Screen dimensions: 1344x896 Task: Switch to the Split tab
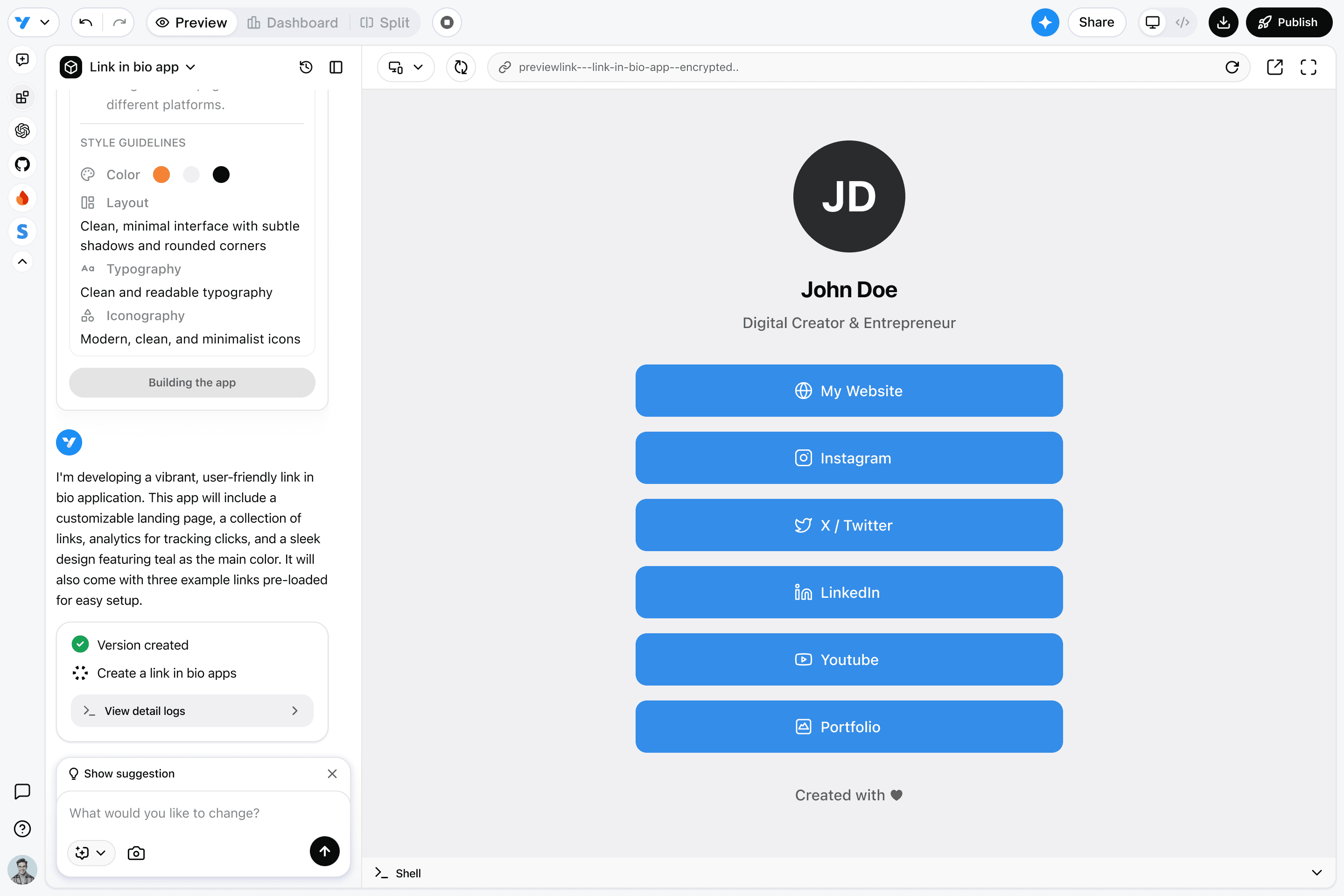(x=385, y=22)
